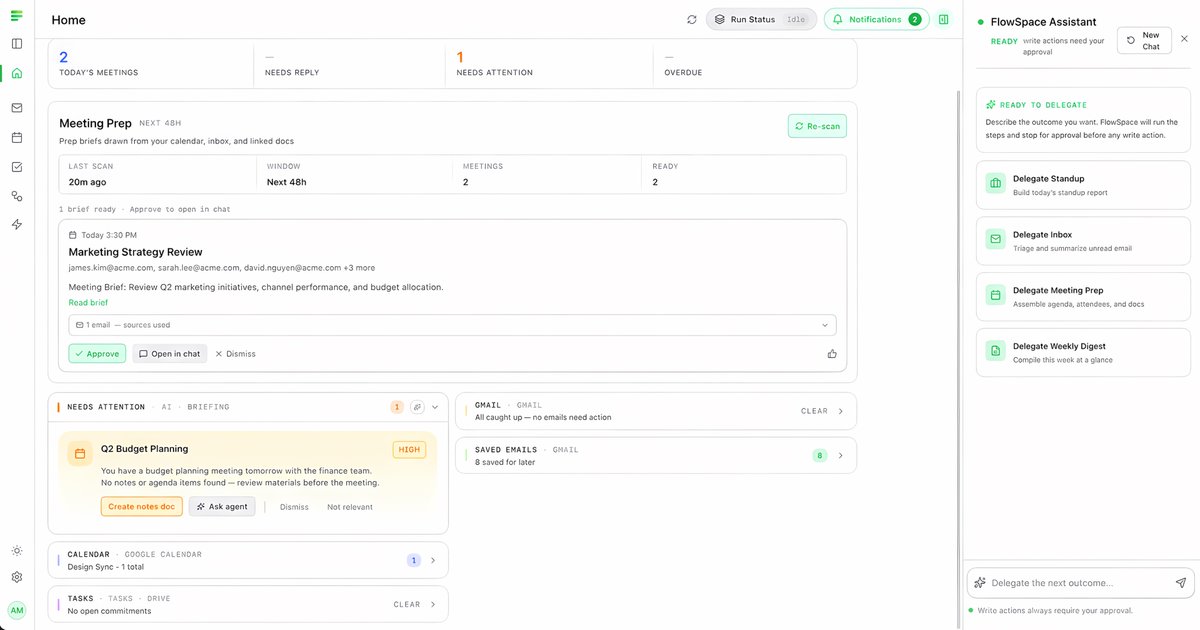Image resolution: width=1200 pixels, height=630 pixels.
Task: Open the AM user avatar
Action: coord(17,610)
